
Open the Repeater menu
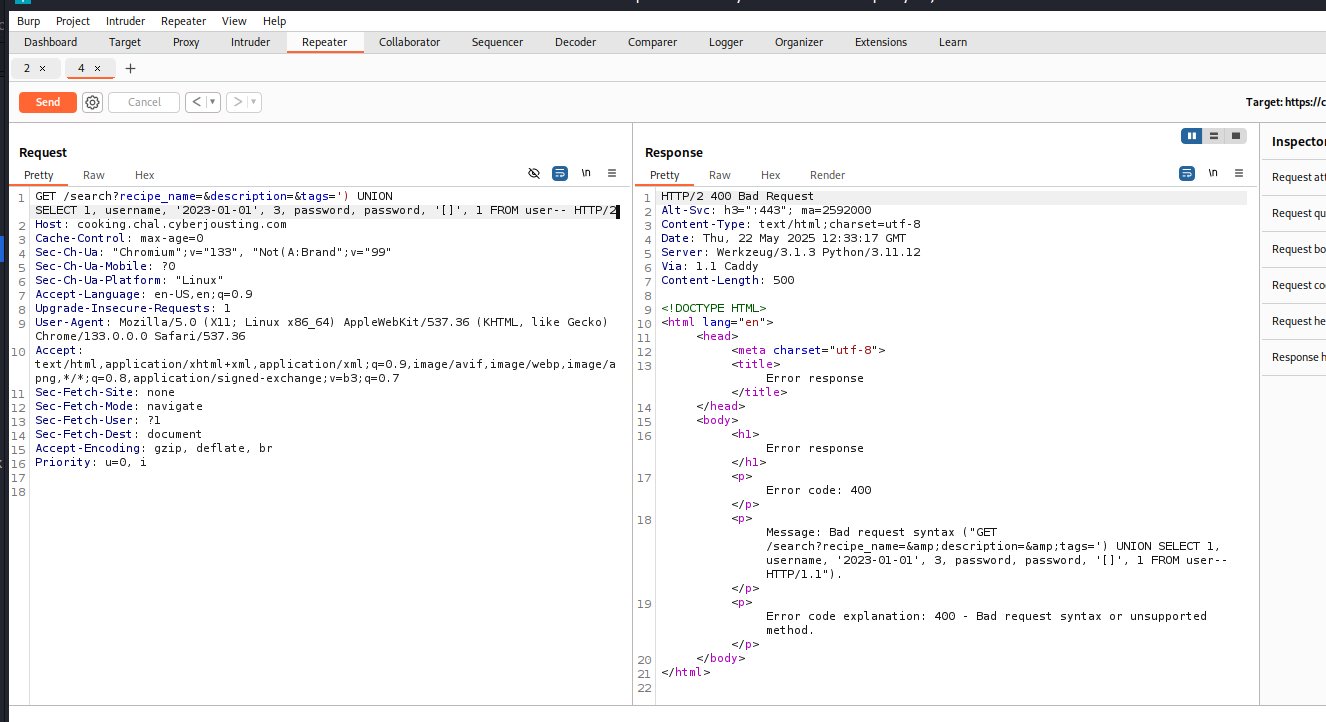coord(184,21)
